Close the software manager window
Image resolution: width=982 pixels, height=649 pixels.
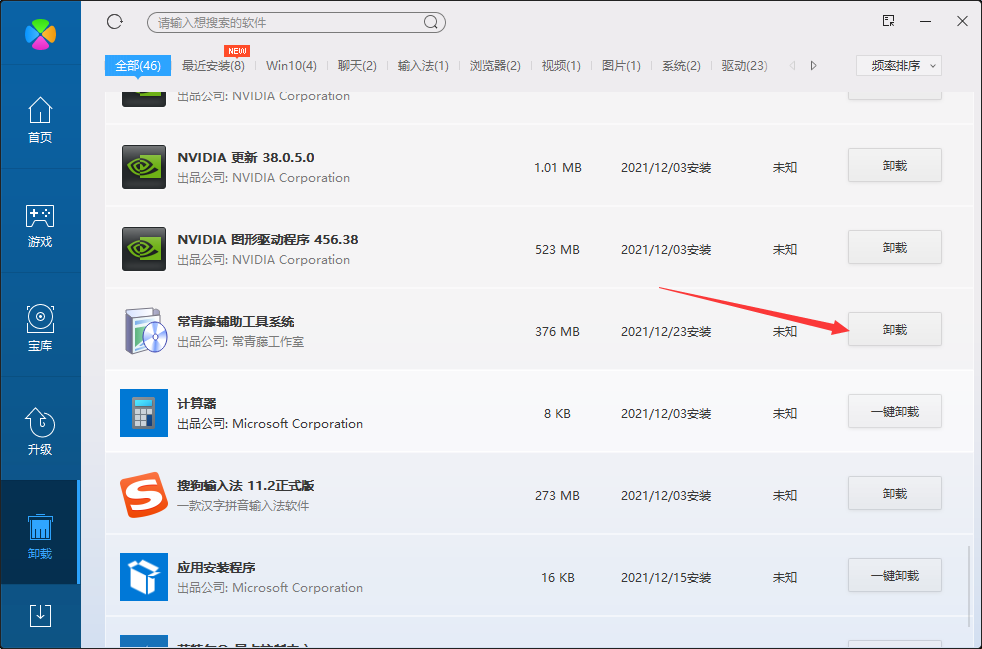(963, 21)
